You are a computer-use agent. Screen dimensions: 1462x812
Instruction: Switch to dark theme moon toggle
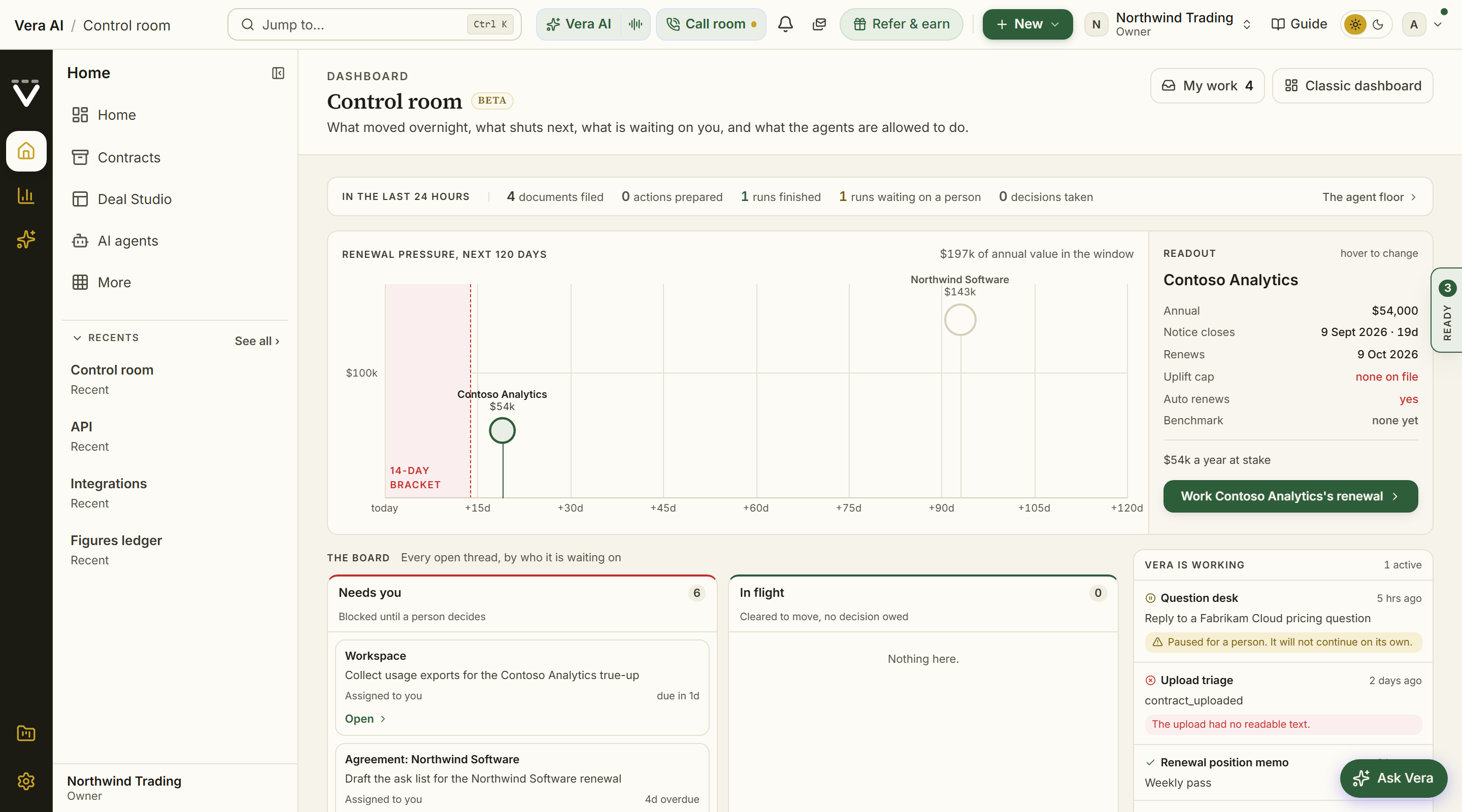1378,24
